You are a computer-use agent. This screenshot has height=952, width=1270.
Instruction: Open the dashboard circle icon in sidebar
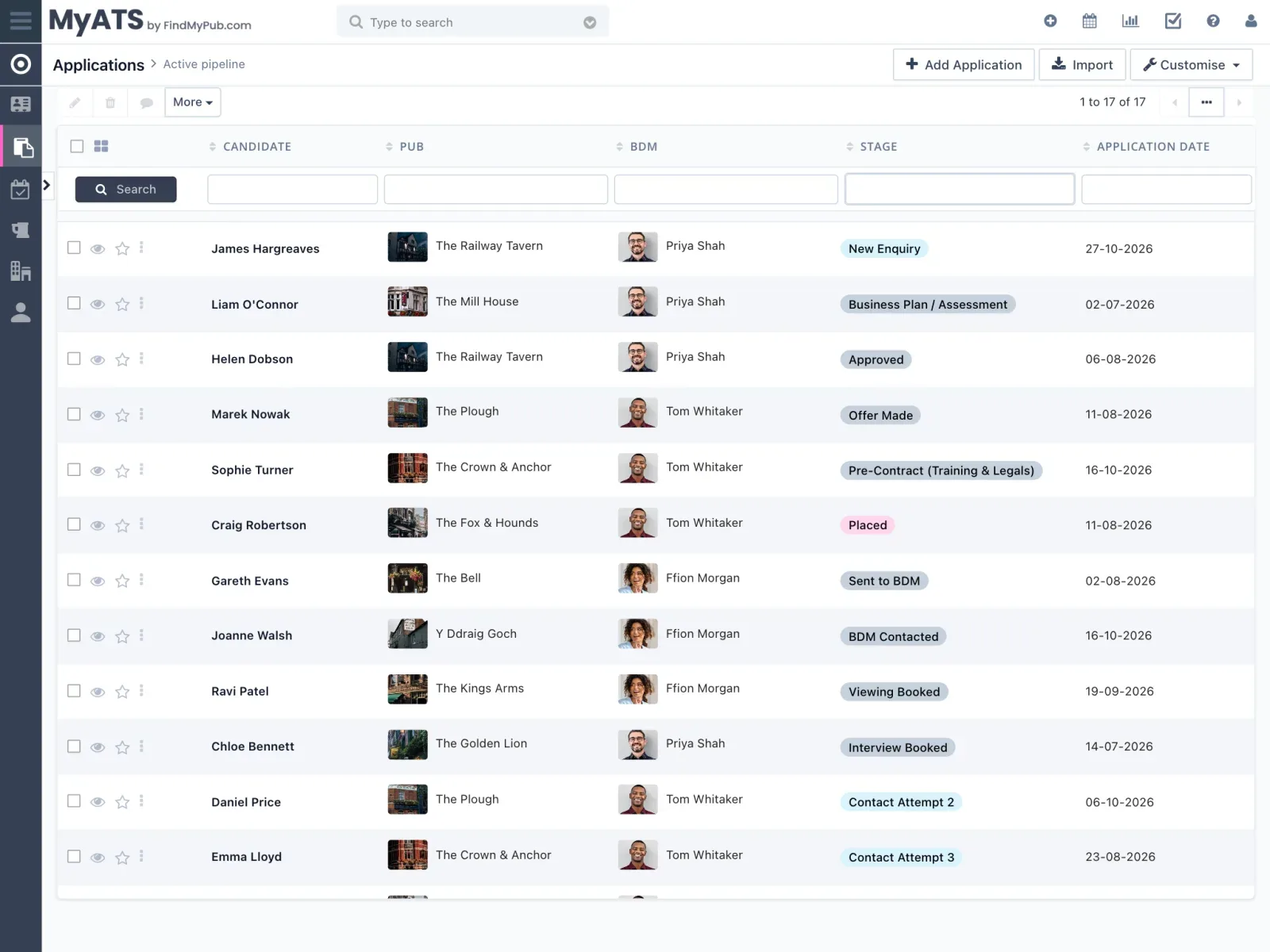(x=21, y=64)
